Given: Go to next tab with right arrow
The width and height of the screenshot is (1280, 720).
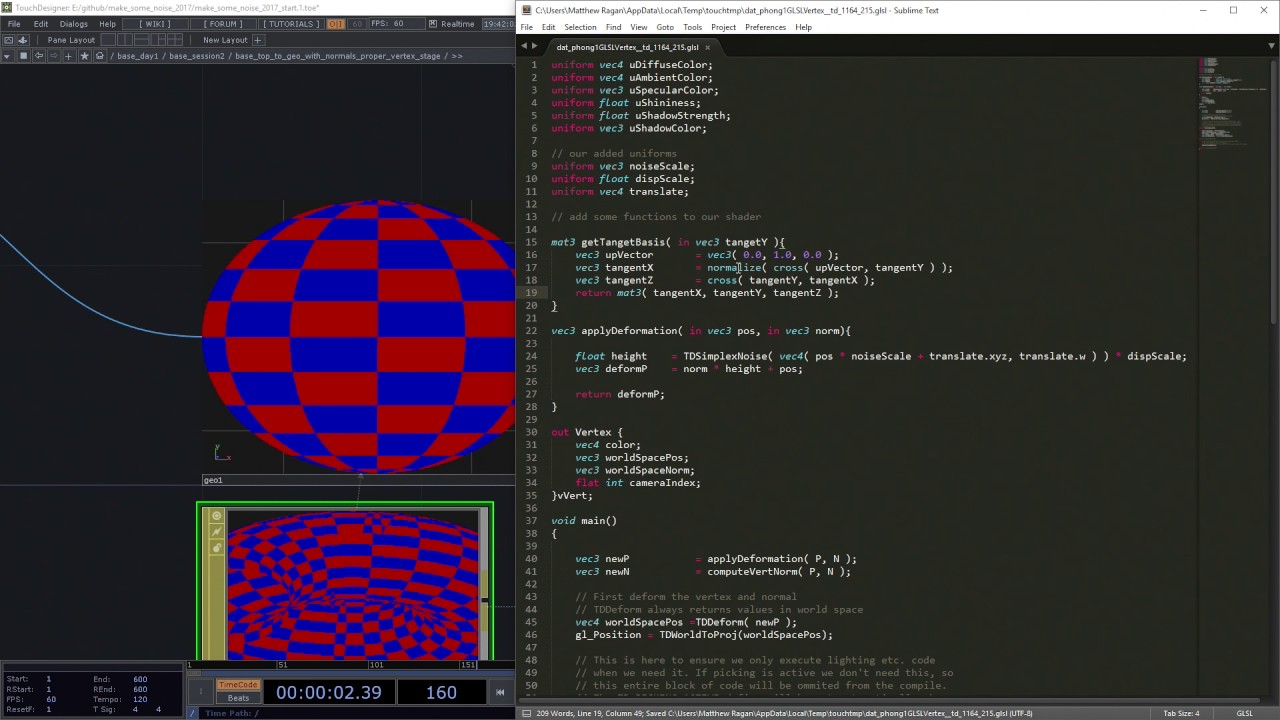Looking at the screenshot, I should tap(534, 47).
